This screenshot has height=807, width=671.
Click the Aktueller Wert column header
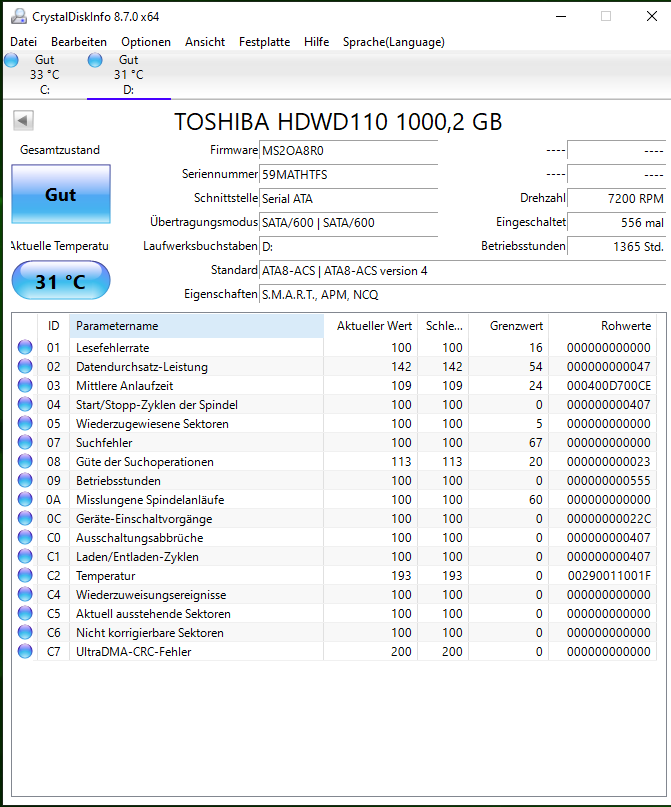(370, 326)
